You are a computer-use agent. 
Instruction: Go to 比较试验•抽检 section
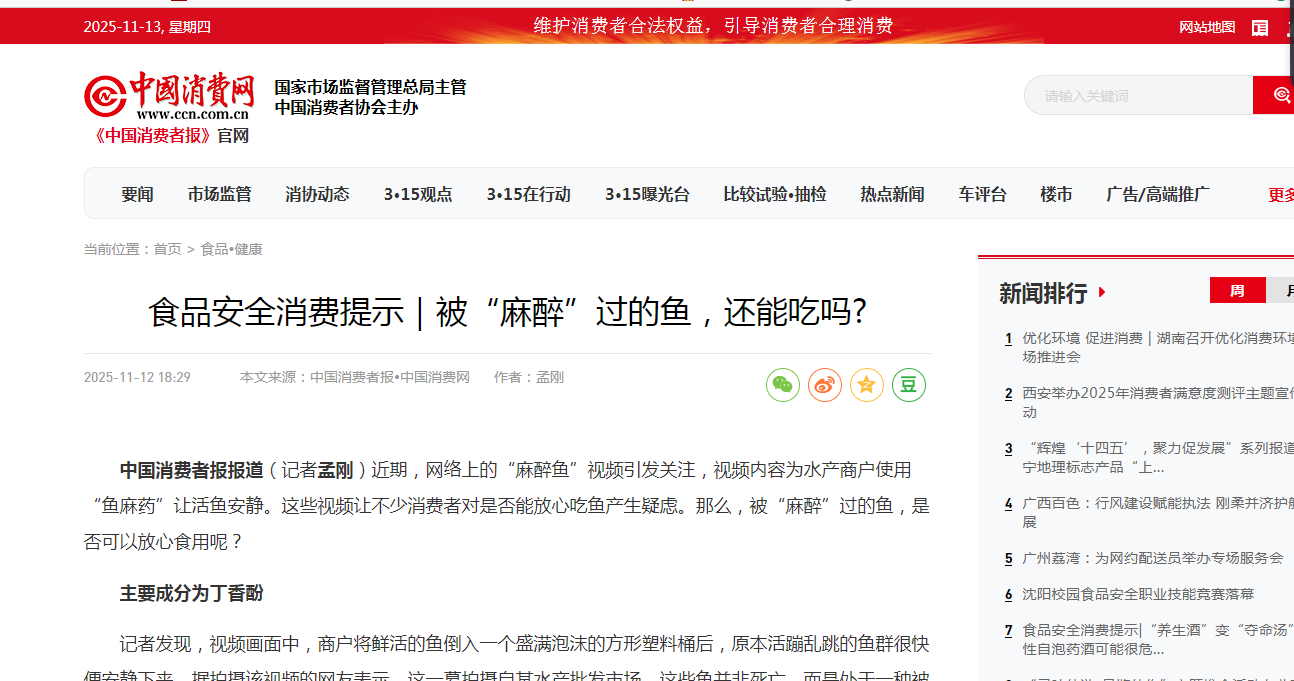[x=775, y=194]
